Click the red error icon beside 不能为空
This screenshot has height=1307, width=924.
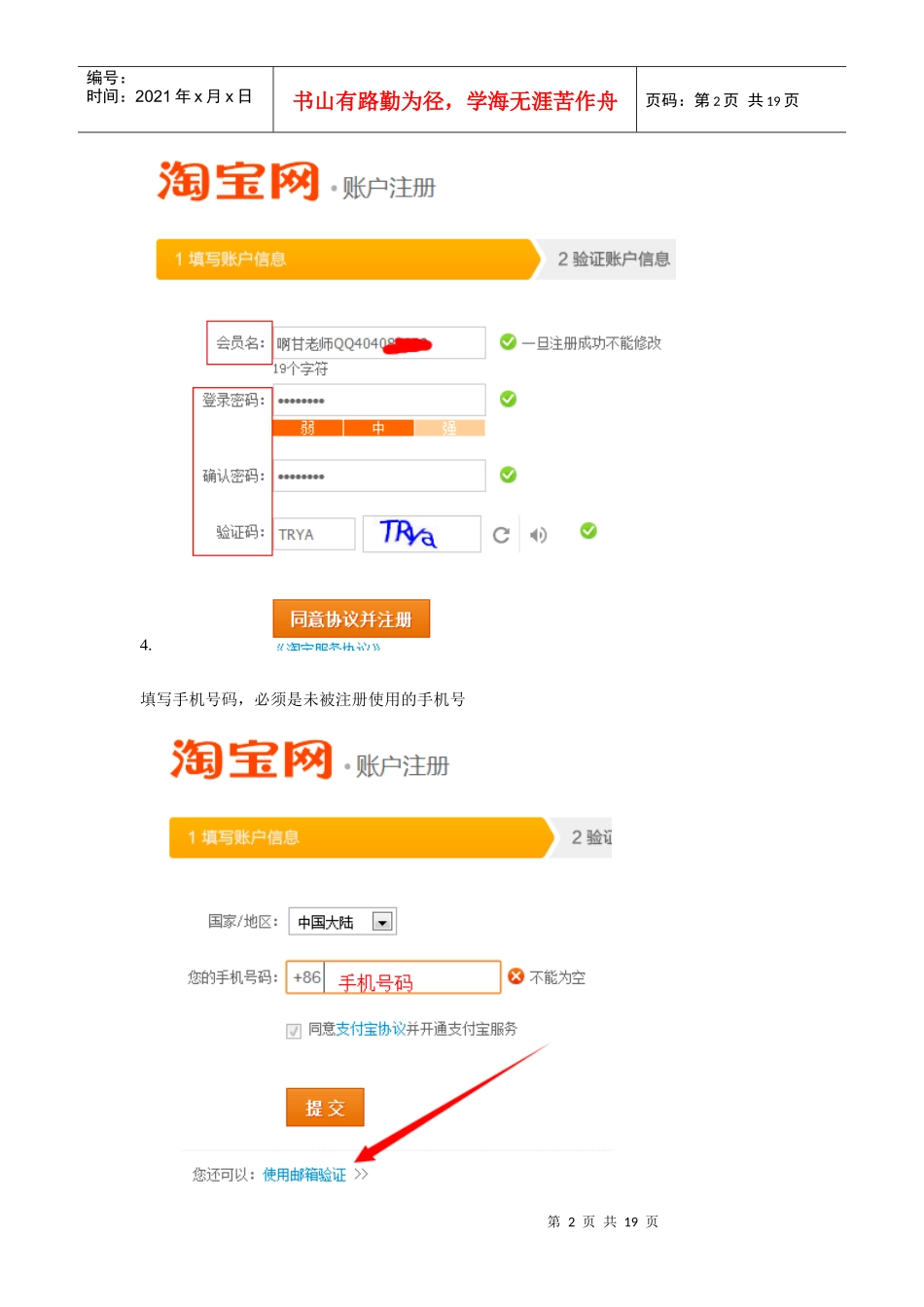(x=515, y=976)
